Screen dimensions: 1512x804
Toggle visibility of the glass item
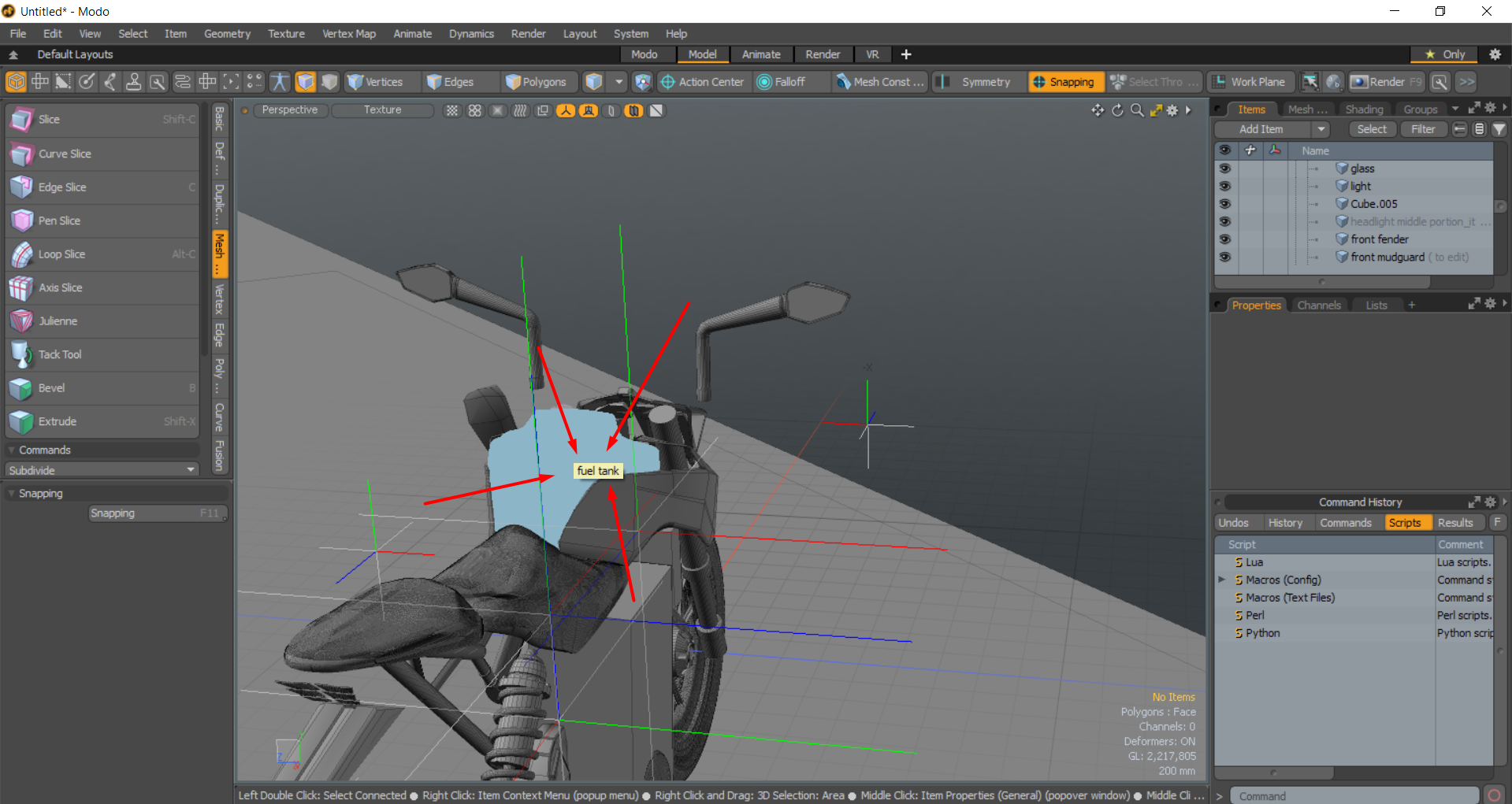[1224, 169]
